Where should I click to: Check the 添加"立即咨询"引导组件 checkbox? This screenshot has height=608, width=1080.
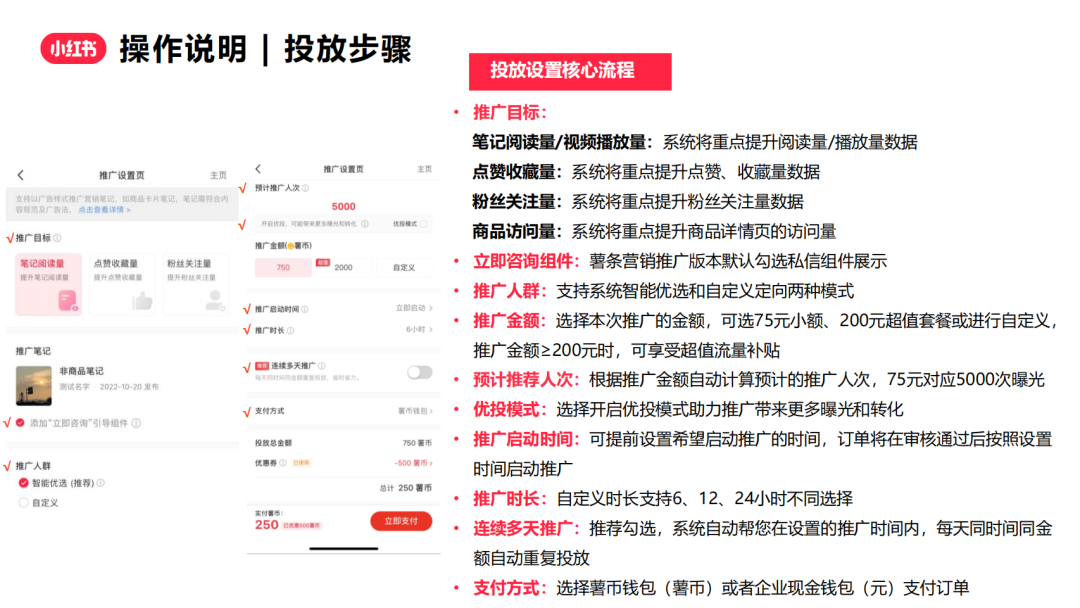(x=20, y=423)
